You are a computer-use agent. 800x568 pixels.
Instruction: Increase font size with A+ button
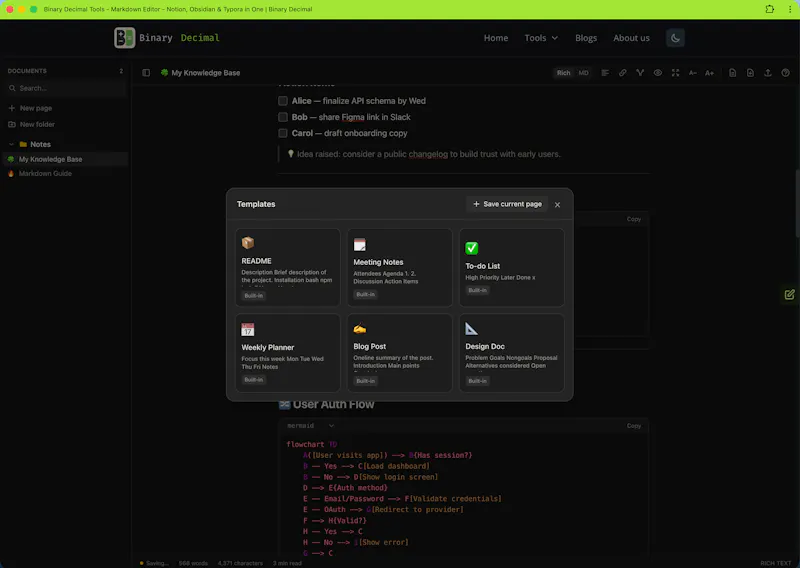(x=710, y=73)
